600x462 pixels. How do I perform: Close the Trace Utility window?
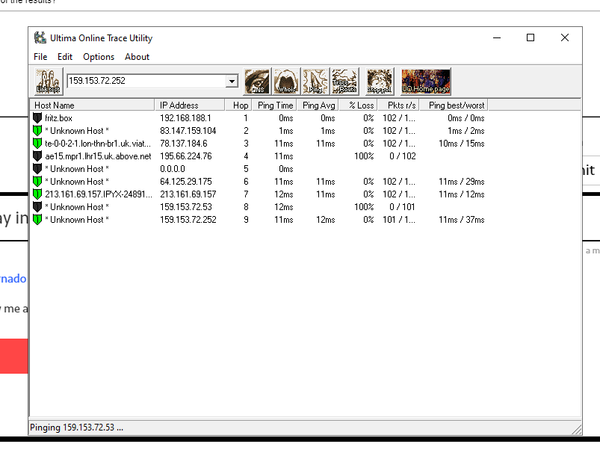point(564,38)
